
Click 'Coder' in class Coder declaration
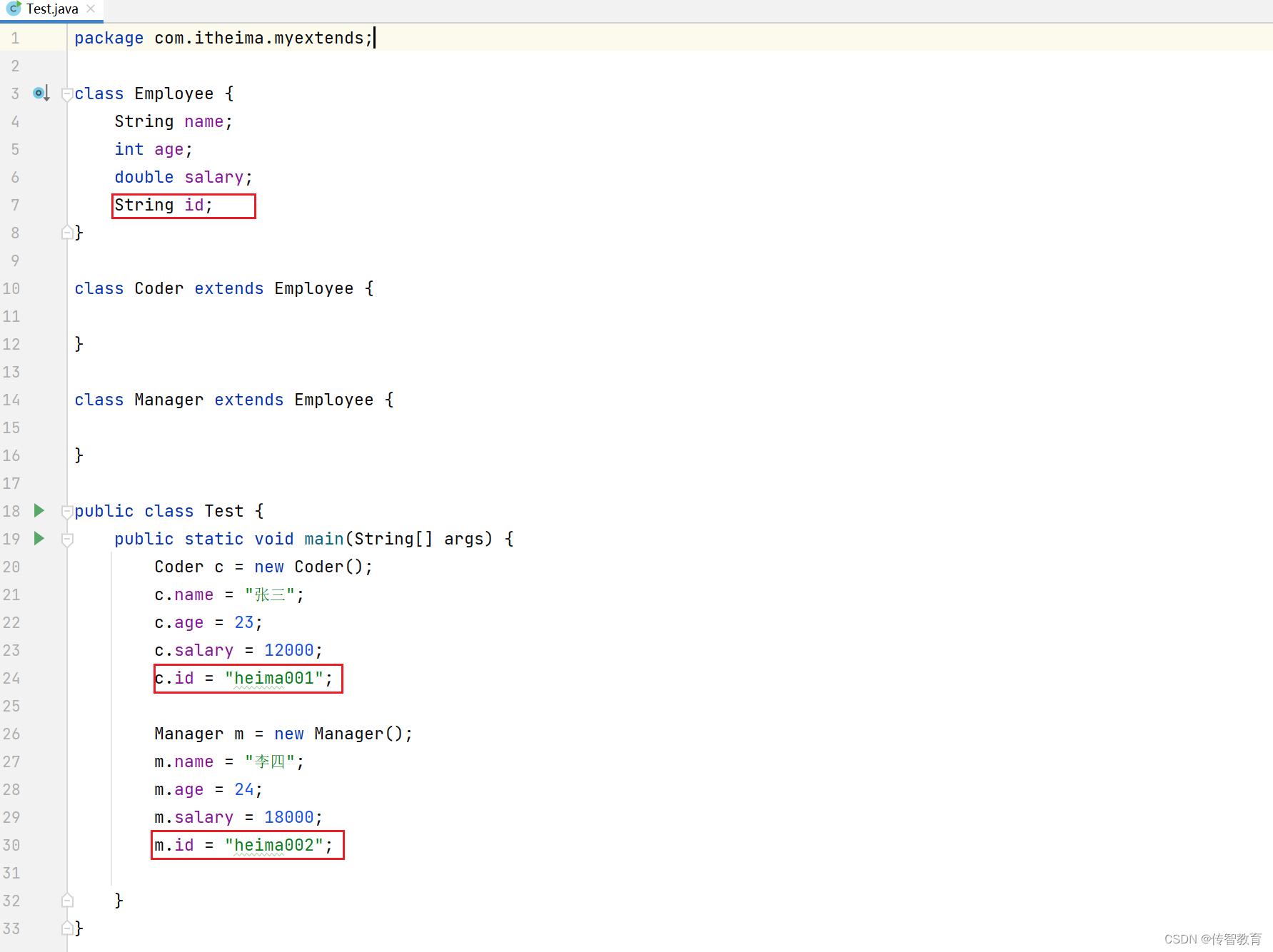coord(159,288)
